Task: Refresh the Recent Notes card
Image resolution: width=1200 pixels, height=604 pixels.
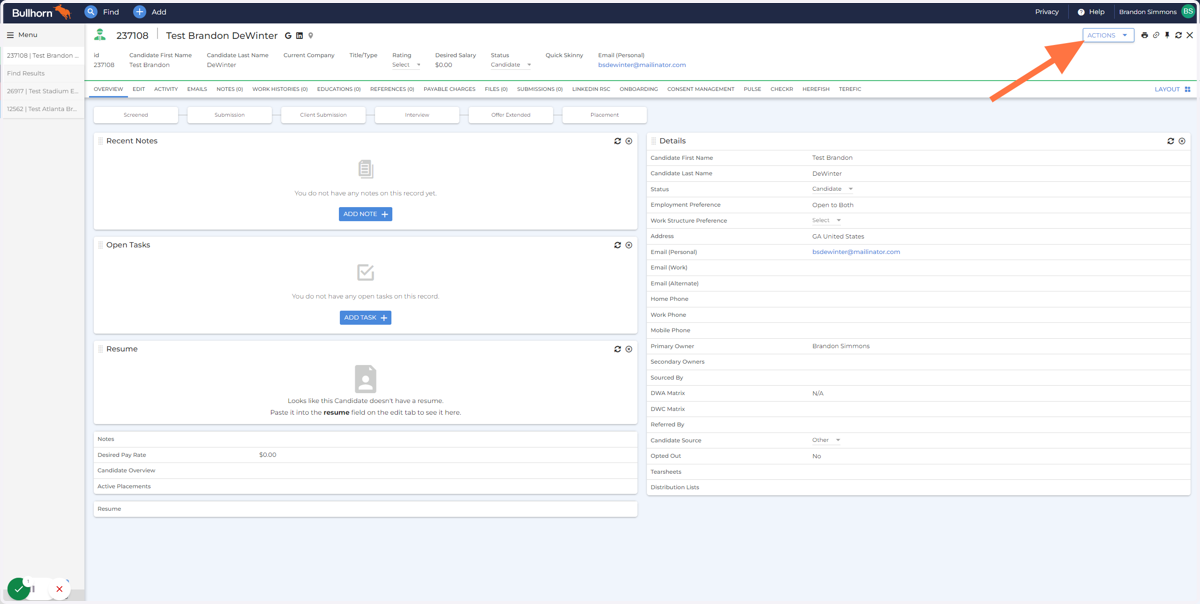Action: [617, 141]
